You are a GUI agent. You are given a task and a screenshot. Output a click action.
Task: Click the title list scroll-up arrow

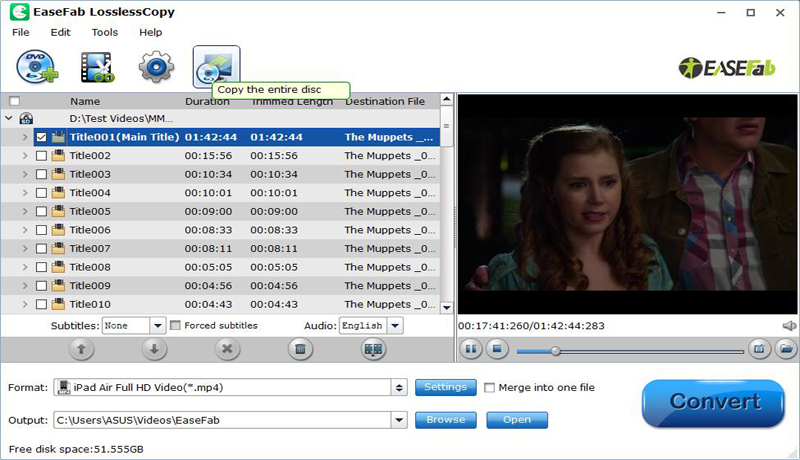(x=446, y=99)
